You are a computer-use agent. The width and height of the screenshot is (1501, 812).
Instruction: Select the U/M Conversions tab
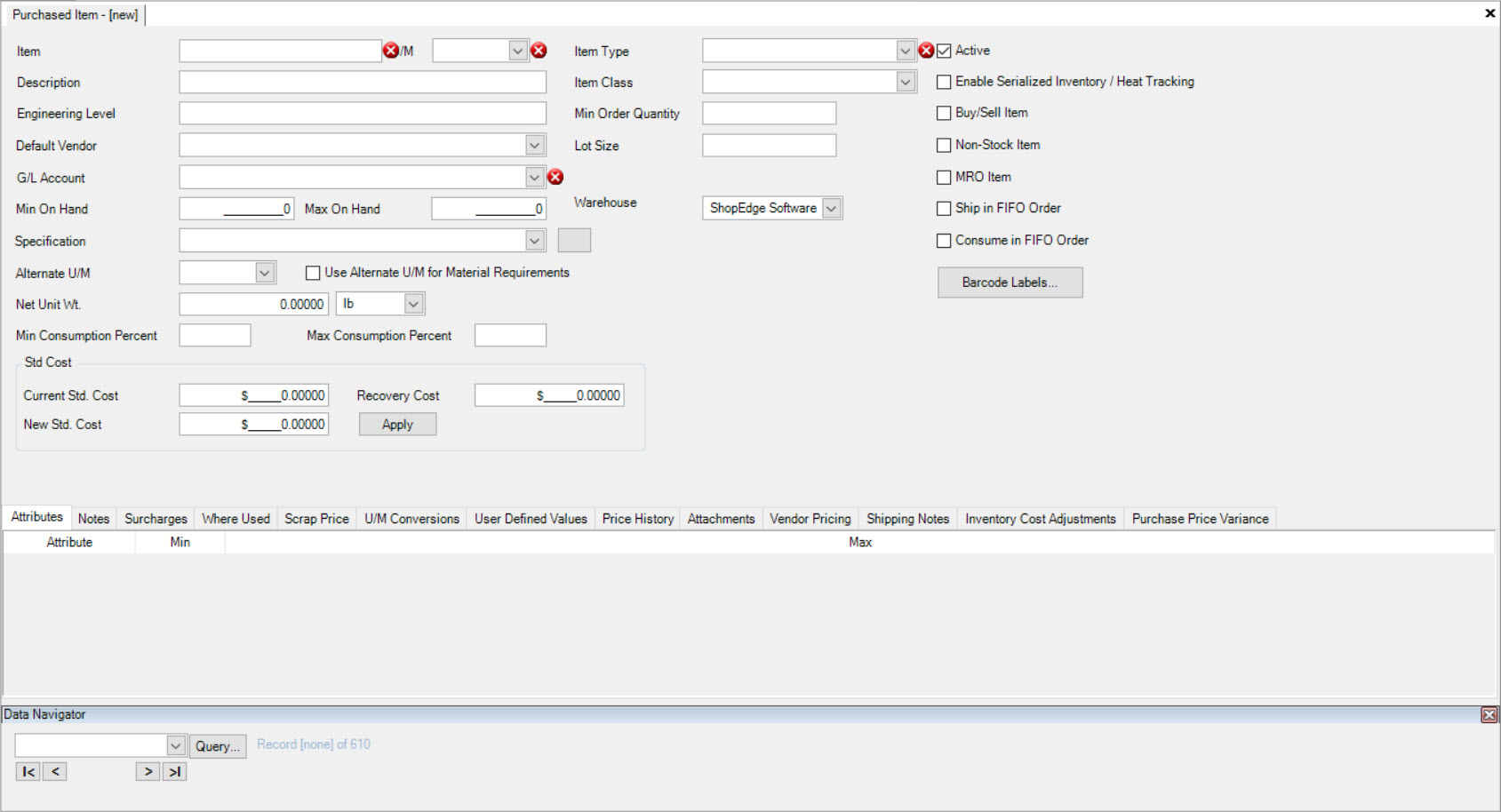click(411, 519)
